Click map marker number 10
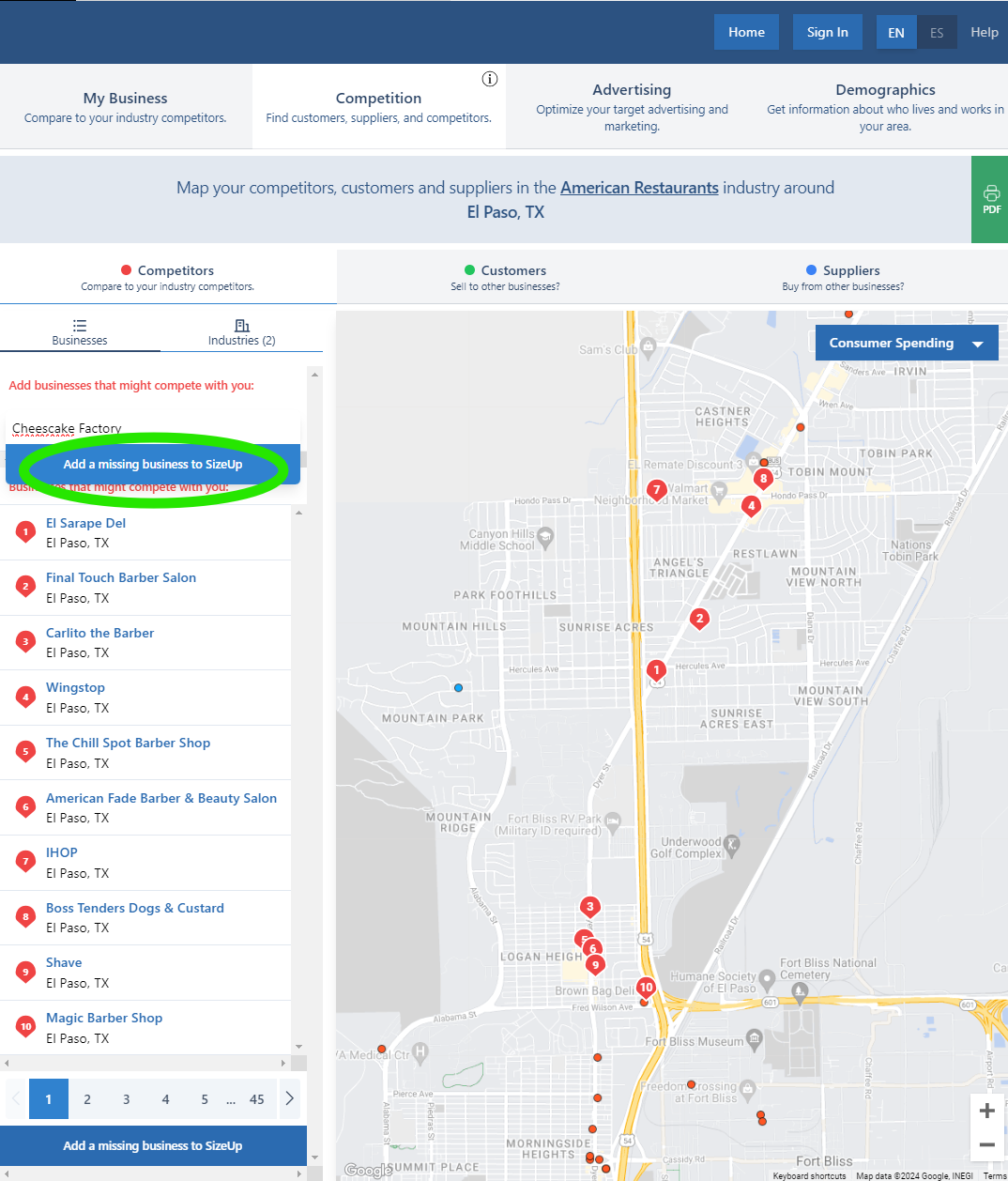 coord(646,988)
